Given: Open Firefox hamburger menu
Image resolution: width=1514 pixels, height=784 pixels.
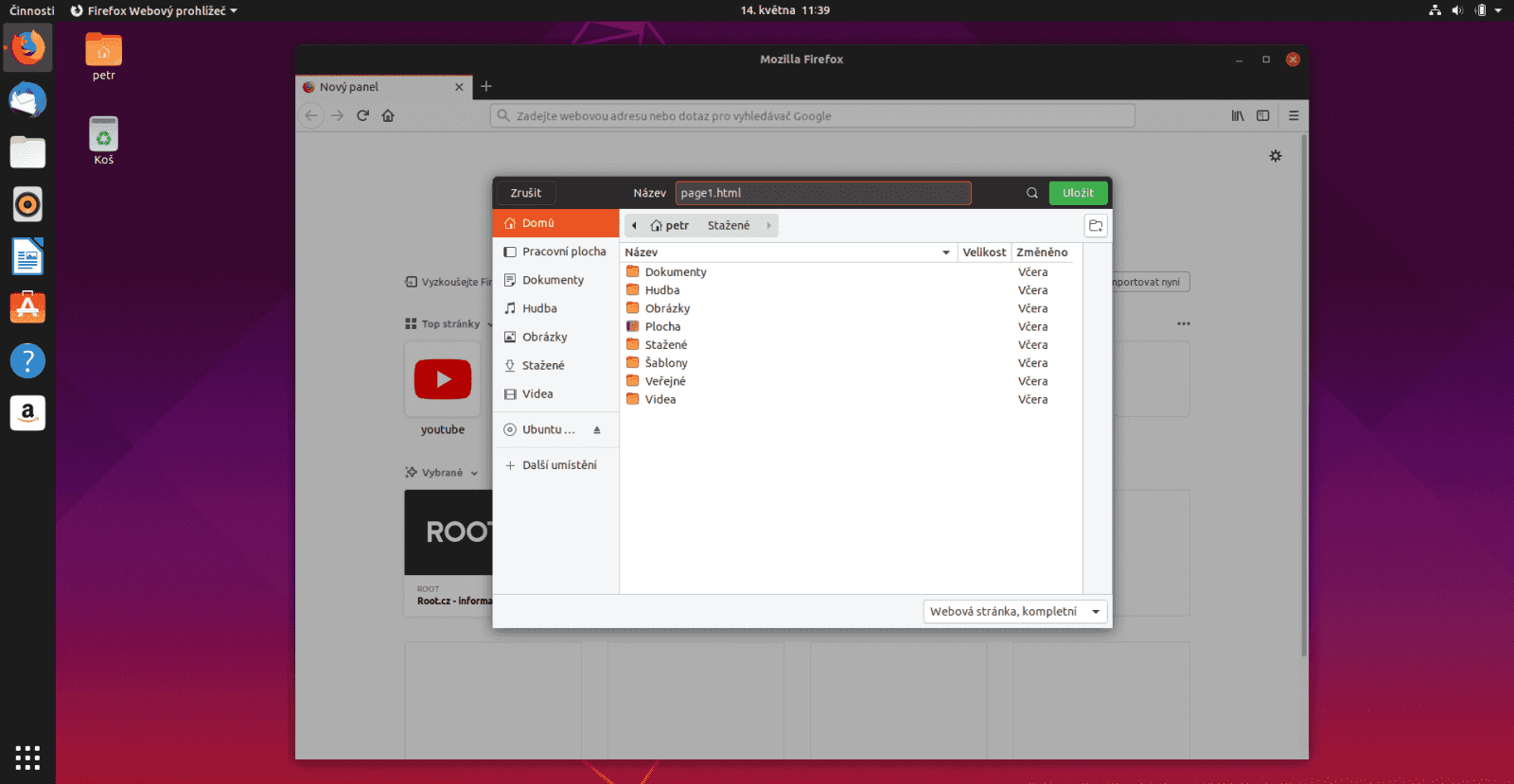Looking at the screenshot, I should click(1294, 115).
